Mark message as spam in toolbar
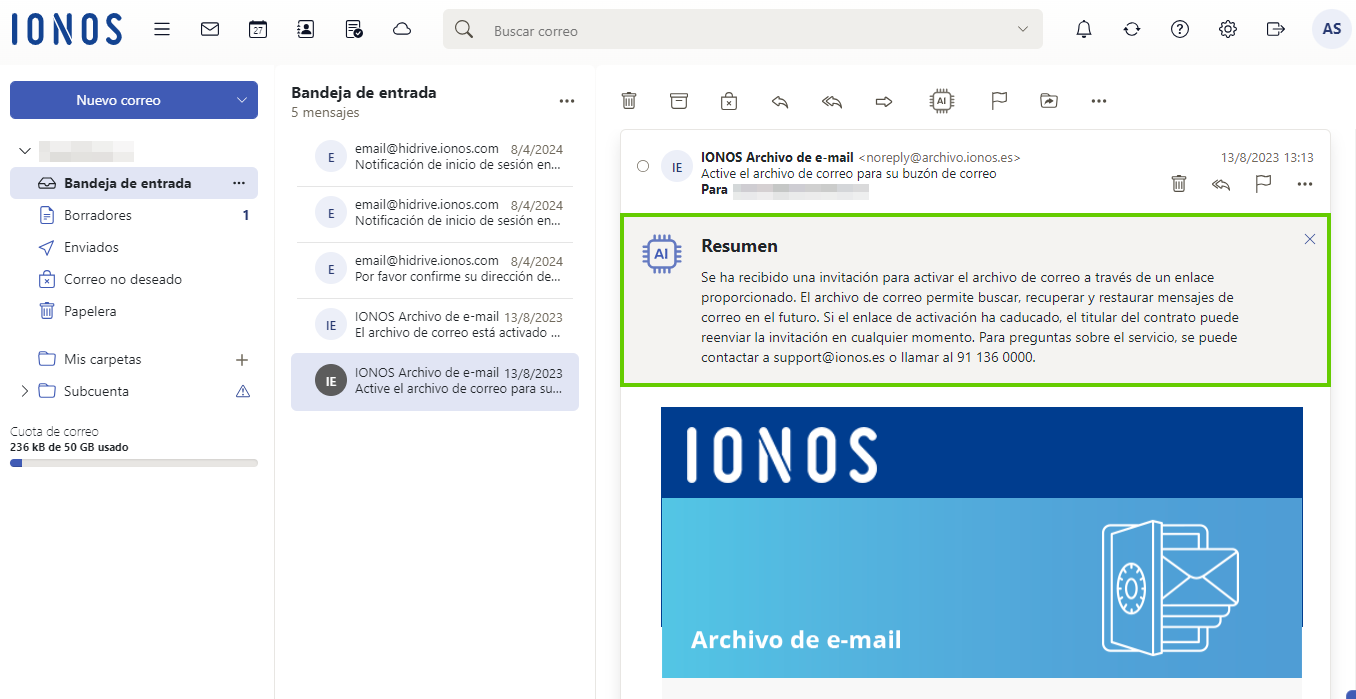This screenshot has width=1356, height=699. click(x=729, y=100)
